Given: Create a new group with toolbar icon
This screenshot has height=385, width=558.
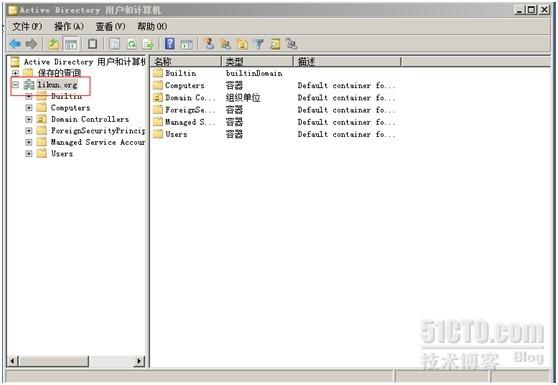Looking at the screenshot, I should (225, 44).
